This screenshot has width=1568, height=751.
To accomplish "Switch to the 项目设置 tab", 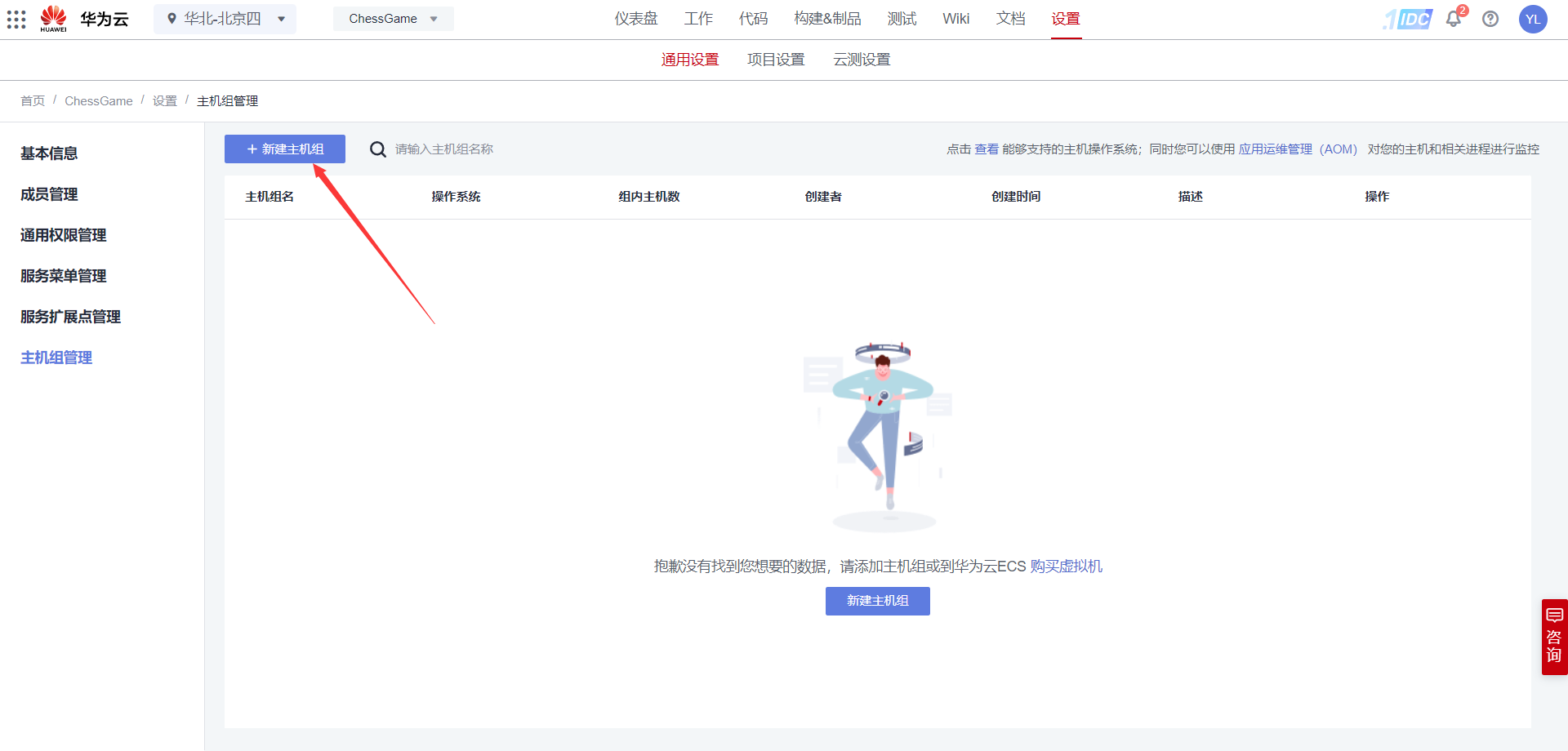I will pyautogui.click(x=775, y=59).
